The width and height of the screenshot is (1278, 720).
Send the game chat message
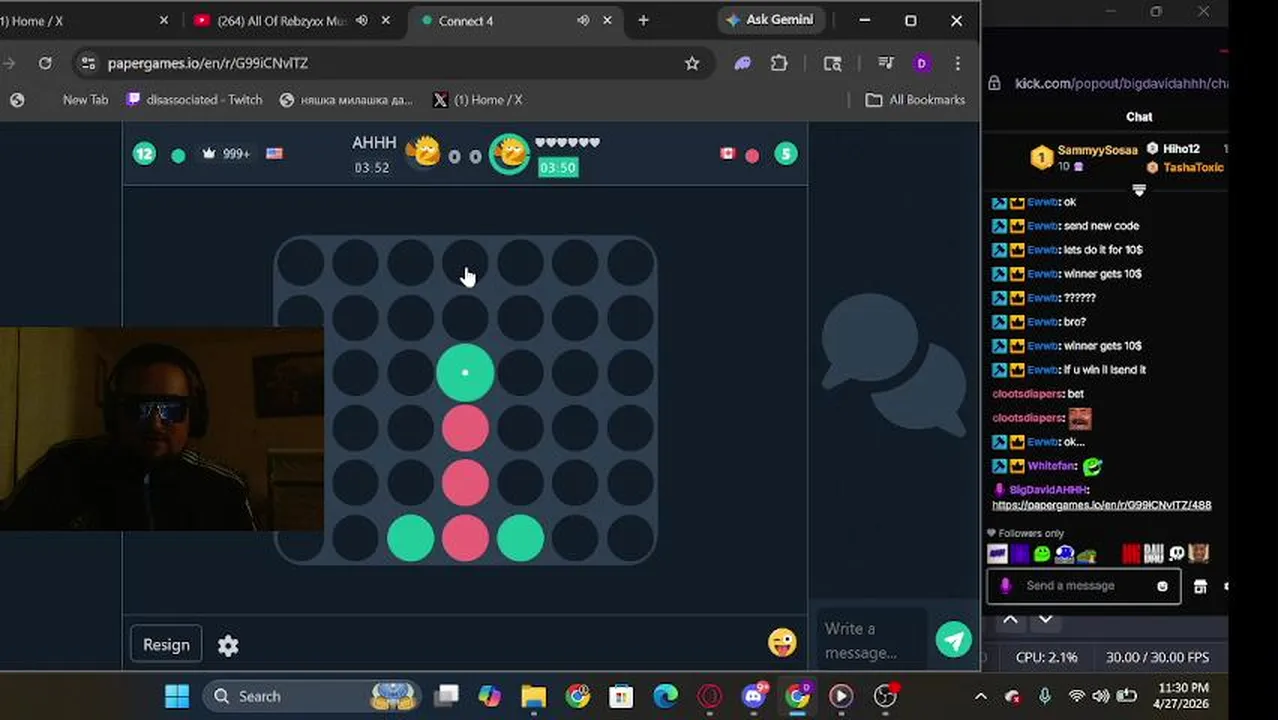(953, 640)
